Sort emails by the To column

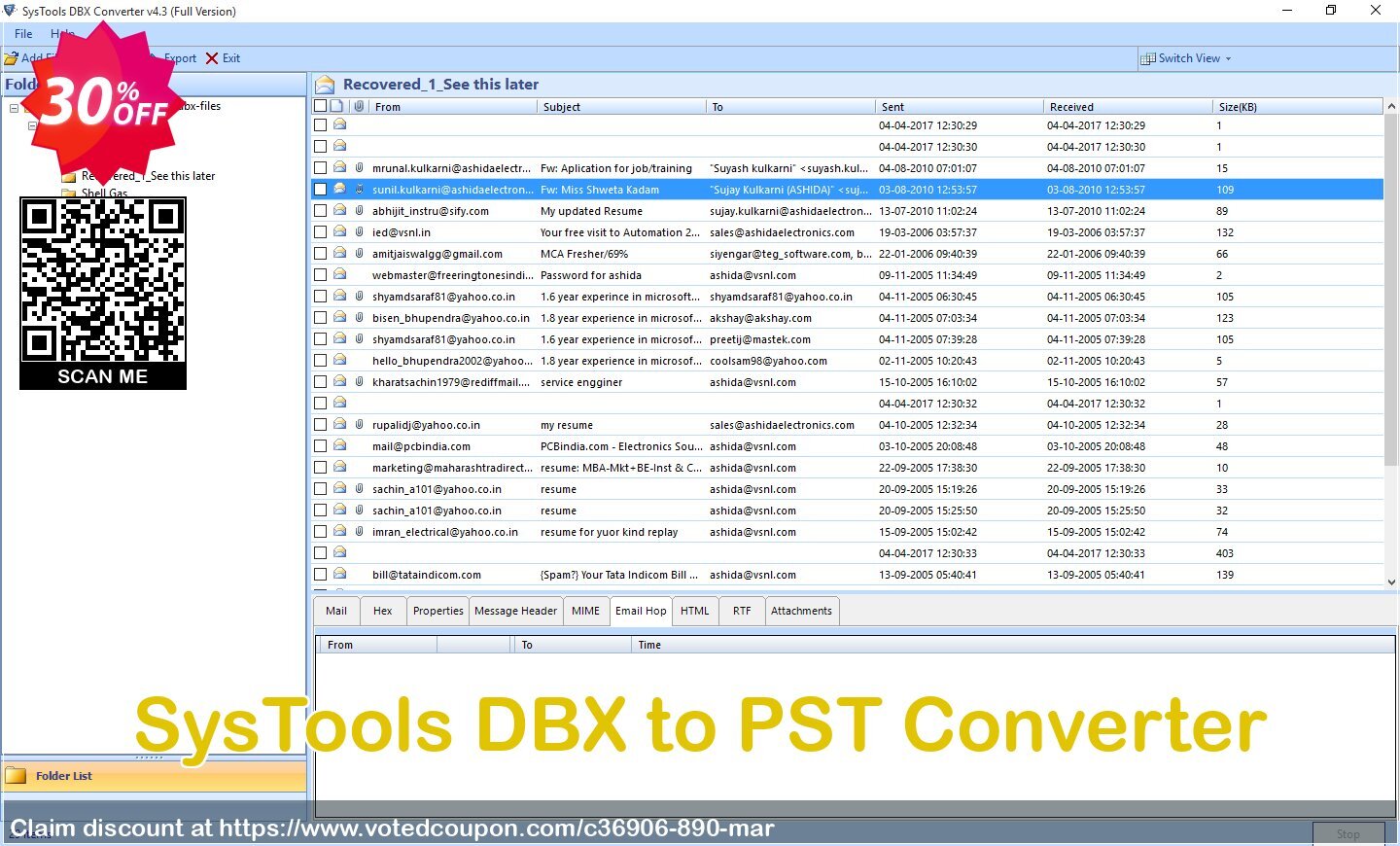[790, 107]
